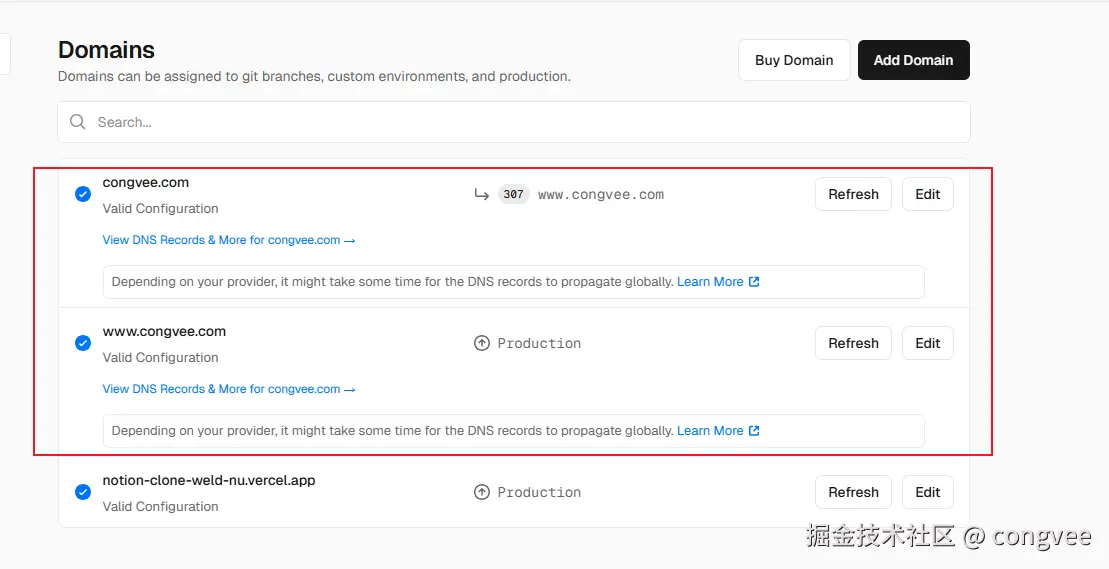Click the checkmark beside notion-clone-weld-nu.vercel.app
Image resolution: width=1109 pixels, height=569 pixels.
[83, 492]
